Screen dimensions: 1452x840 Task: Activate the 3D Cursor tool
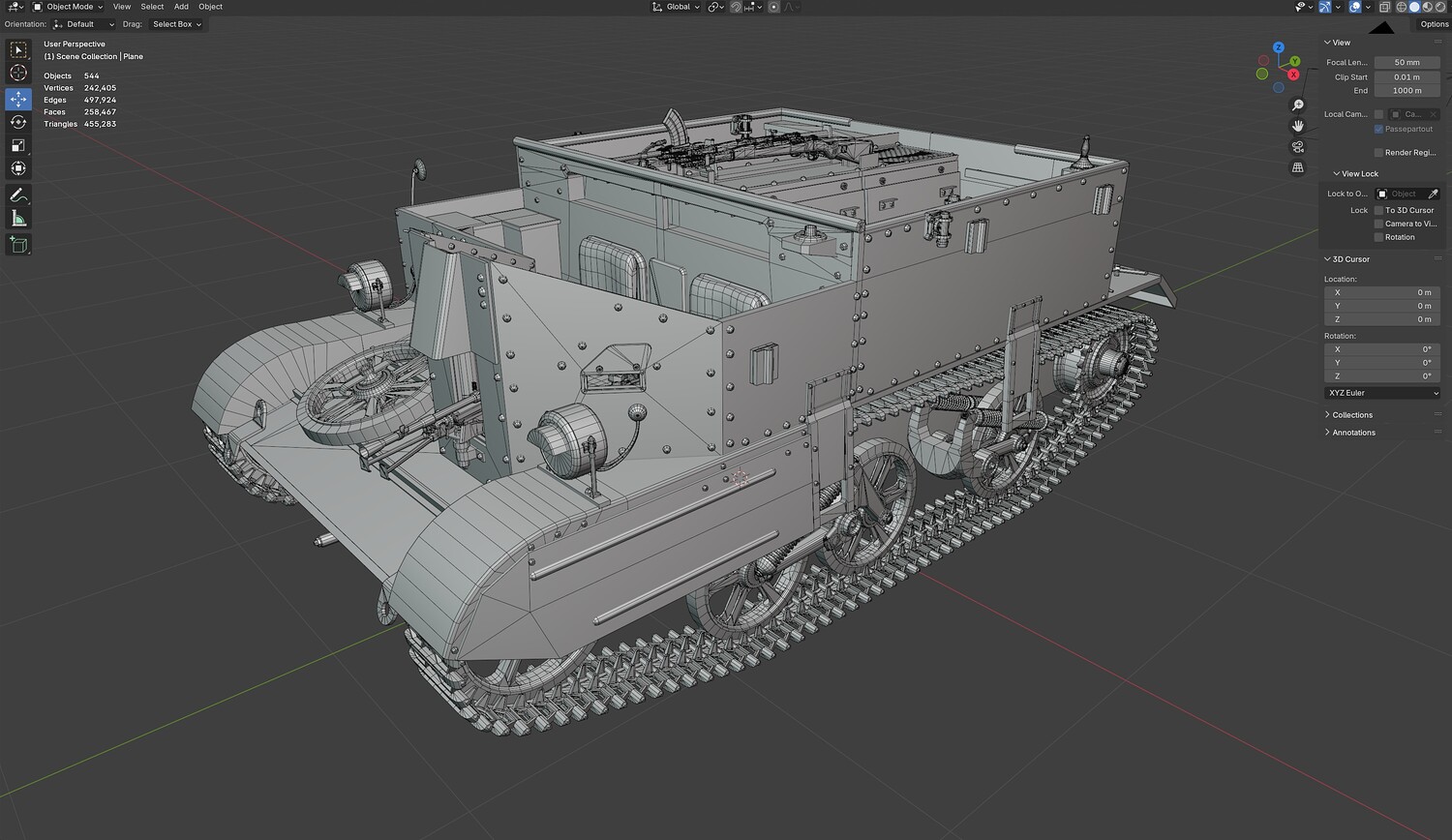click(x=18, y=73)
